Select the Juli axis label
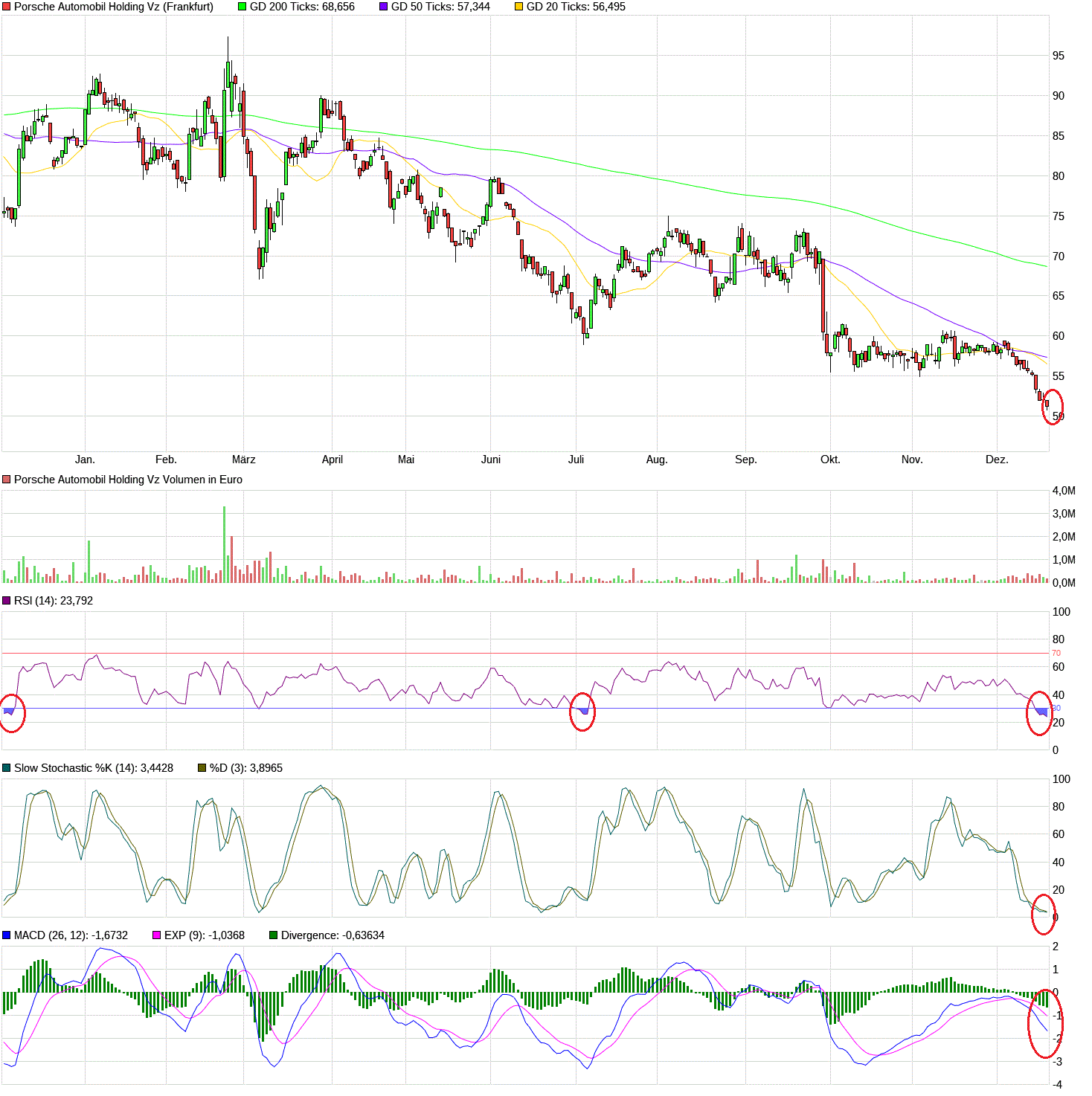This screenshot has height=1096, width=1092. coord(577,460)
